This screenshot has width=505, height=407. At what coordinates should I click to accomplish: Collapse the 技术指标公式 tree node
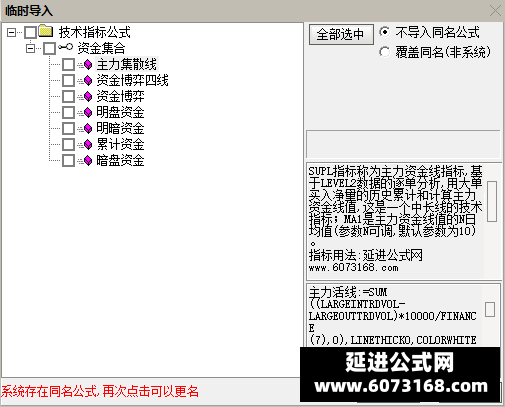[12, 32]
